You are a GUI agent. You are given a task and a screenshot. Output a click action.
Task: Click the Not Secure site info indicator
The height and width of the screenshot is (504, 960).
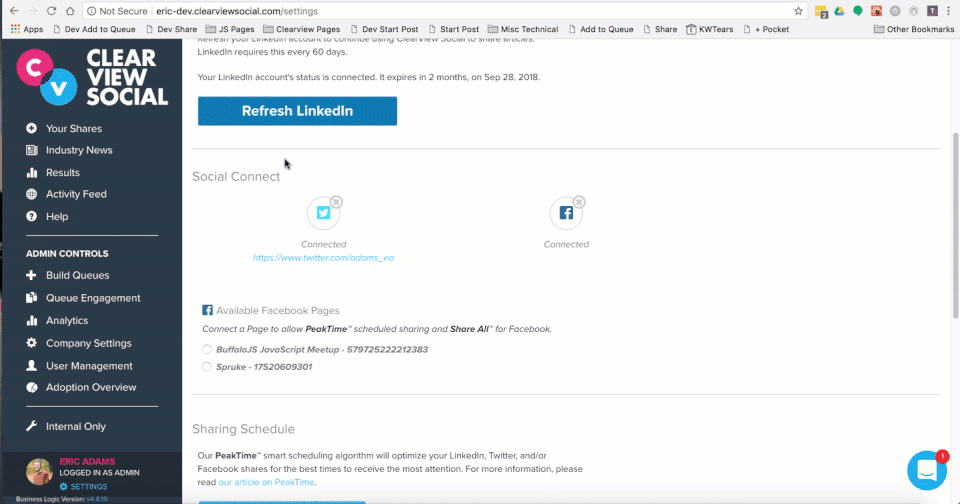pos(117,11)
